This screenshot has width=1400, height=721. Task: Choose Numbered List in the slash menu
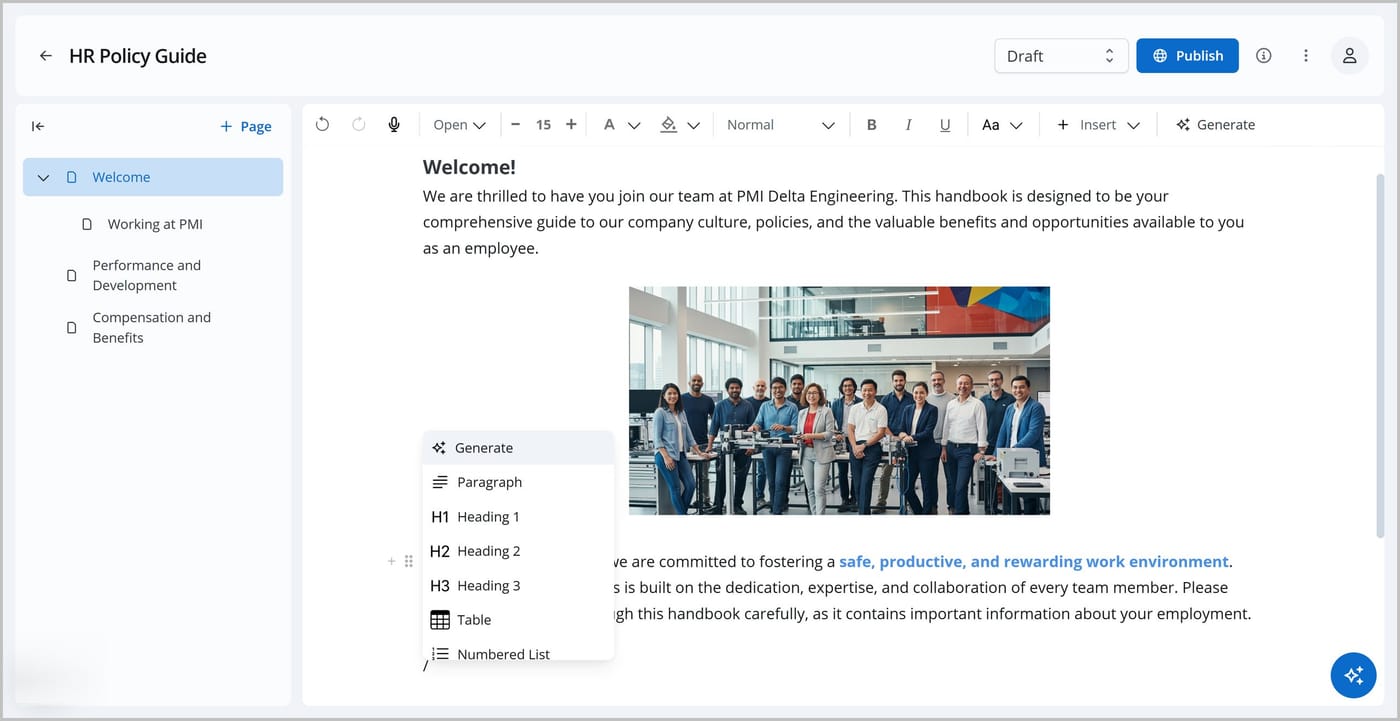[518, 652]
